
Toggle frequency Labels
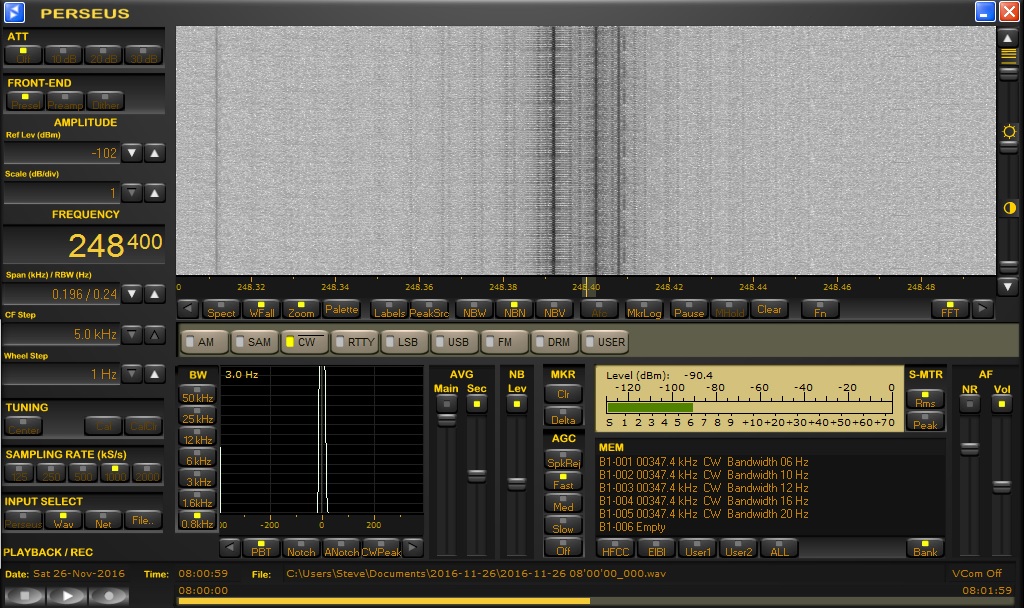389,309
